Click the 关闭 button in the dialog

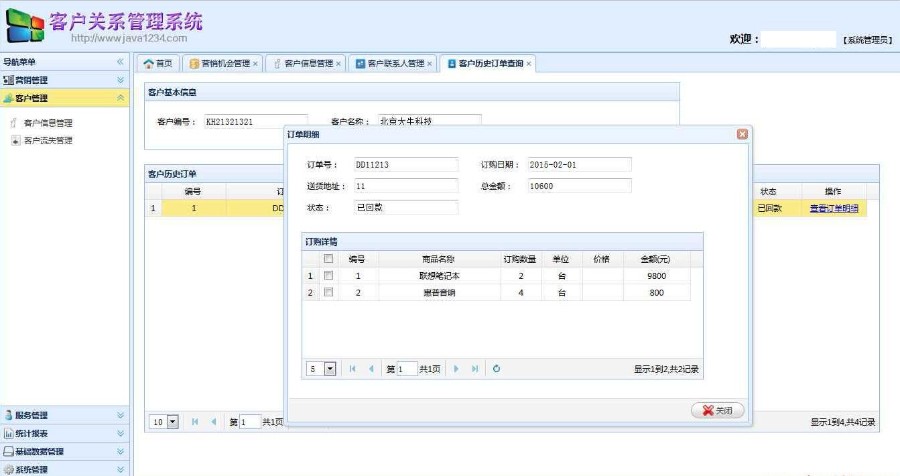click(717, 410)
